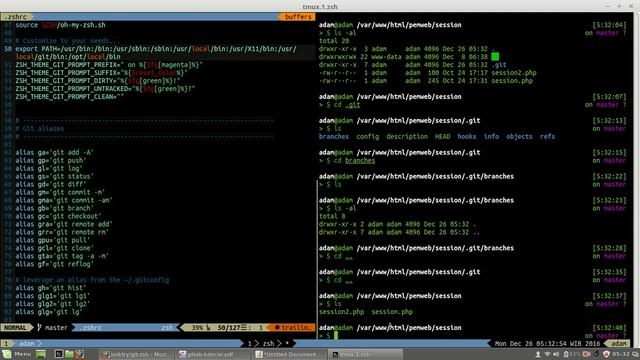Click the orange buffers label in tabline
Viewport: 640px width, 360px height.
click(x=298, y=17)
